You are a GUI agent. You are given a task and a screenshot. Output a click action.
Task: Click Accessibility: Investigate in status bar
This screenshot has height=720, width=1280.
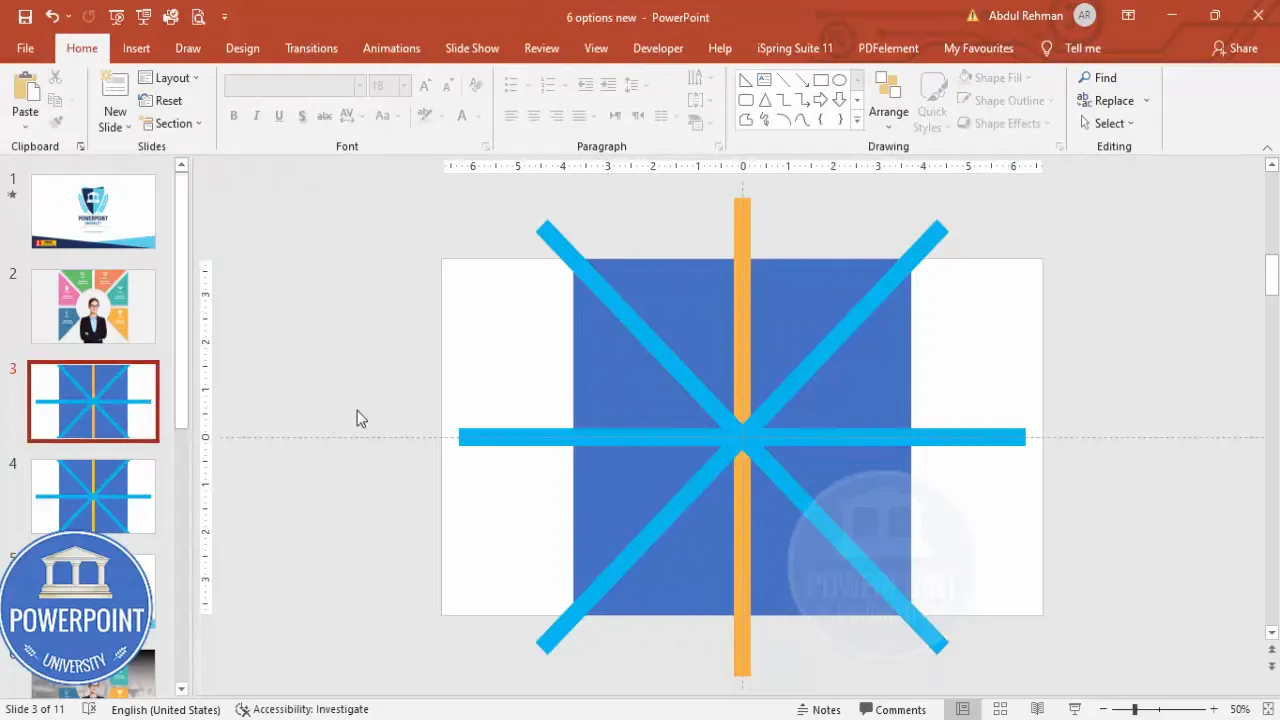pyautogui.click(x=302, y=709)
